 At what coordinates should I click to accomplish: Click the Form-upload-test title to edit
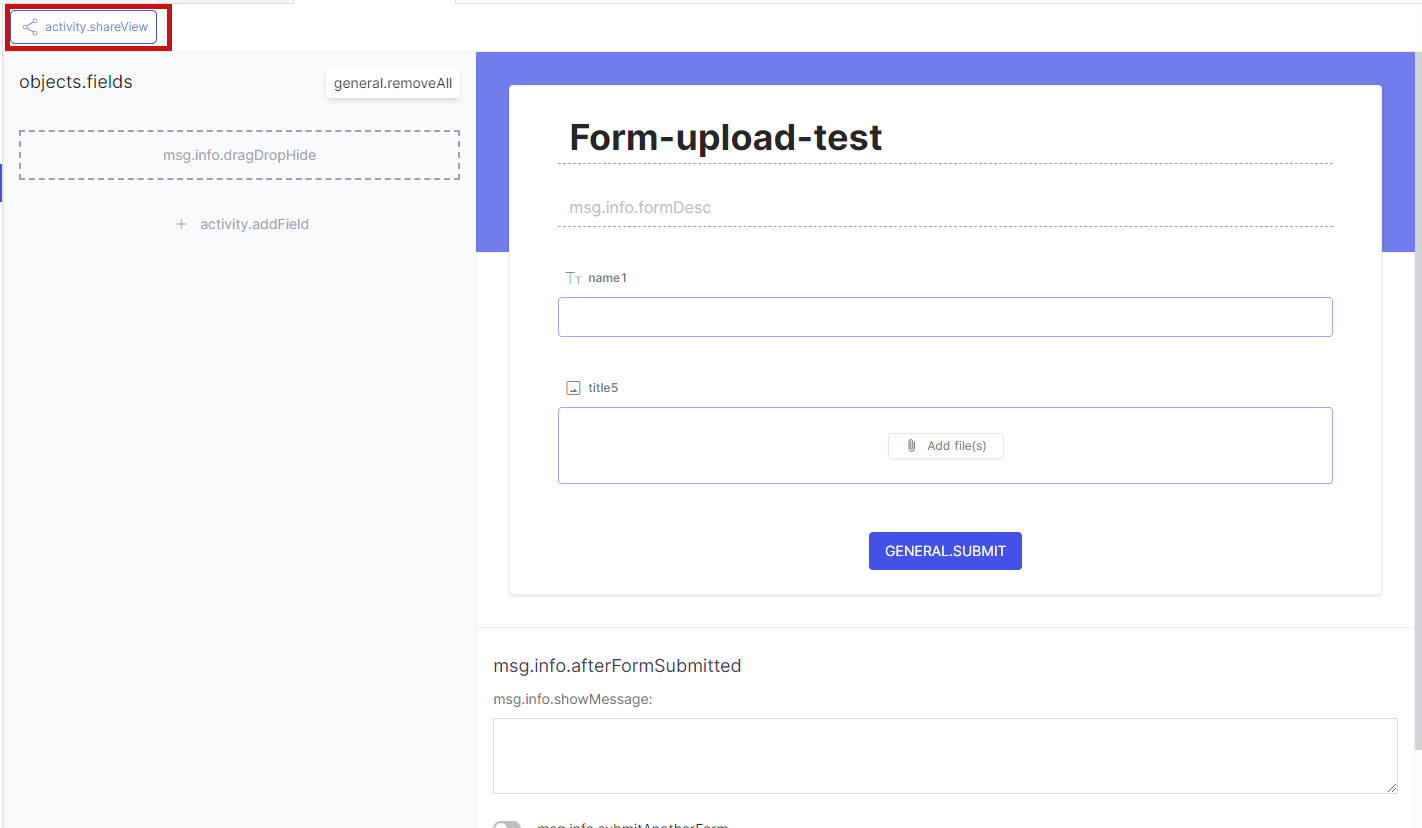click(x=724, y=137)
